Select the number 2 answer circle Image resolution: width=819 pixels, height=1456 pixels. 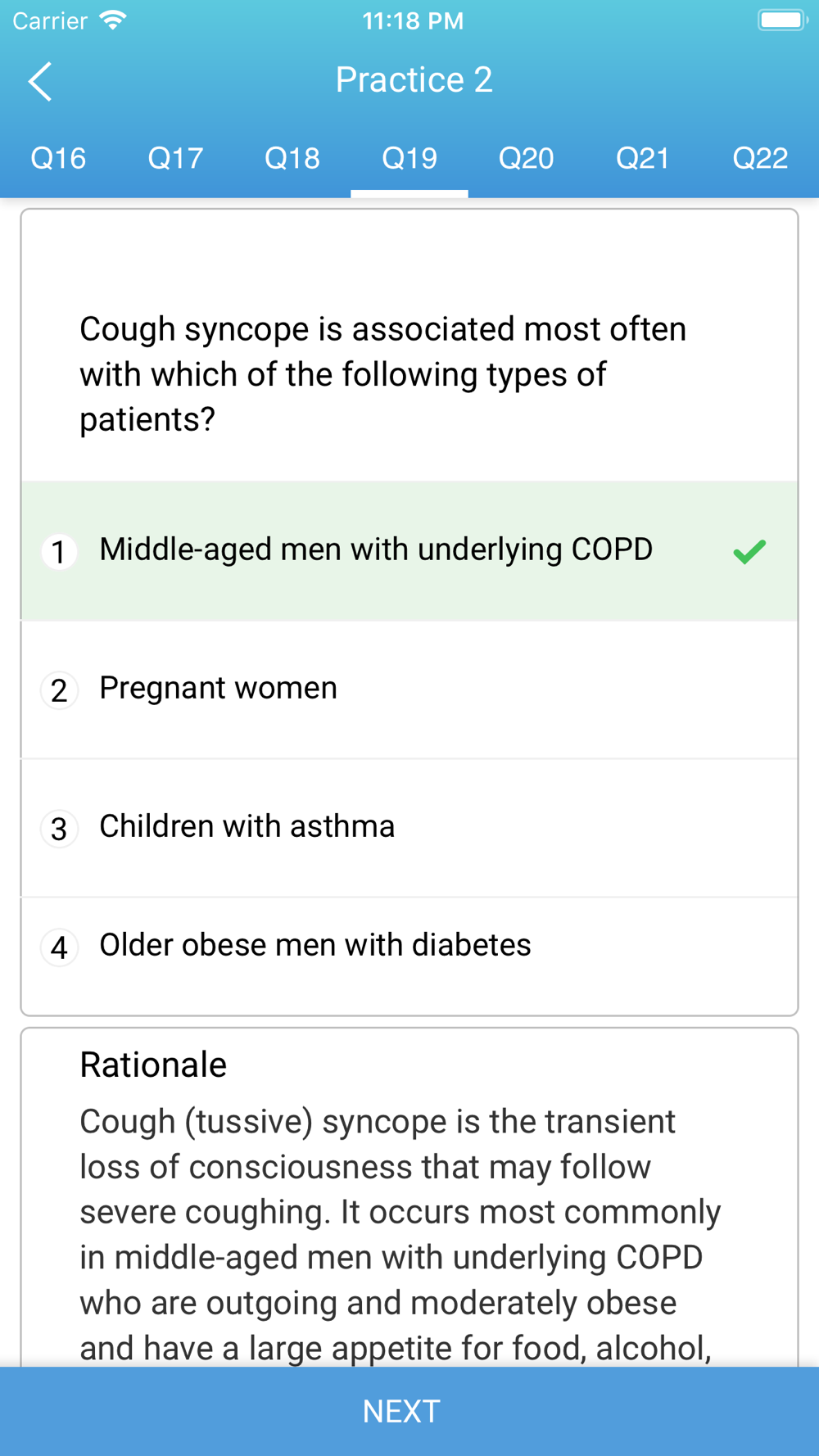(59, 690)
